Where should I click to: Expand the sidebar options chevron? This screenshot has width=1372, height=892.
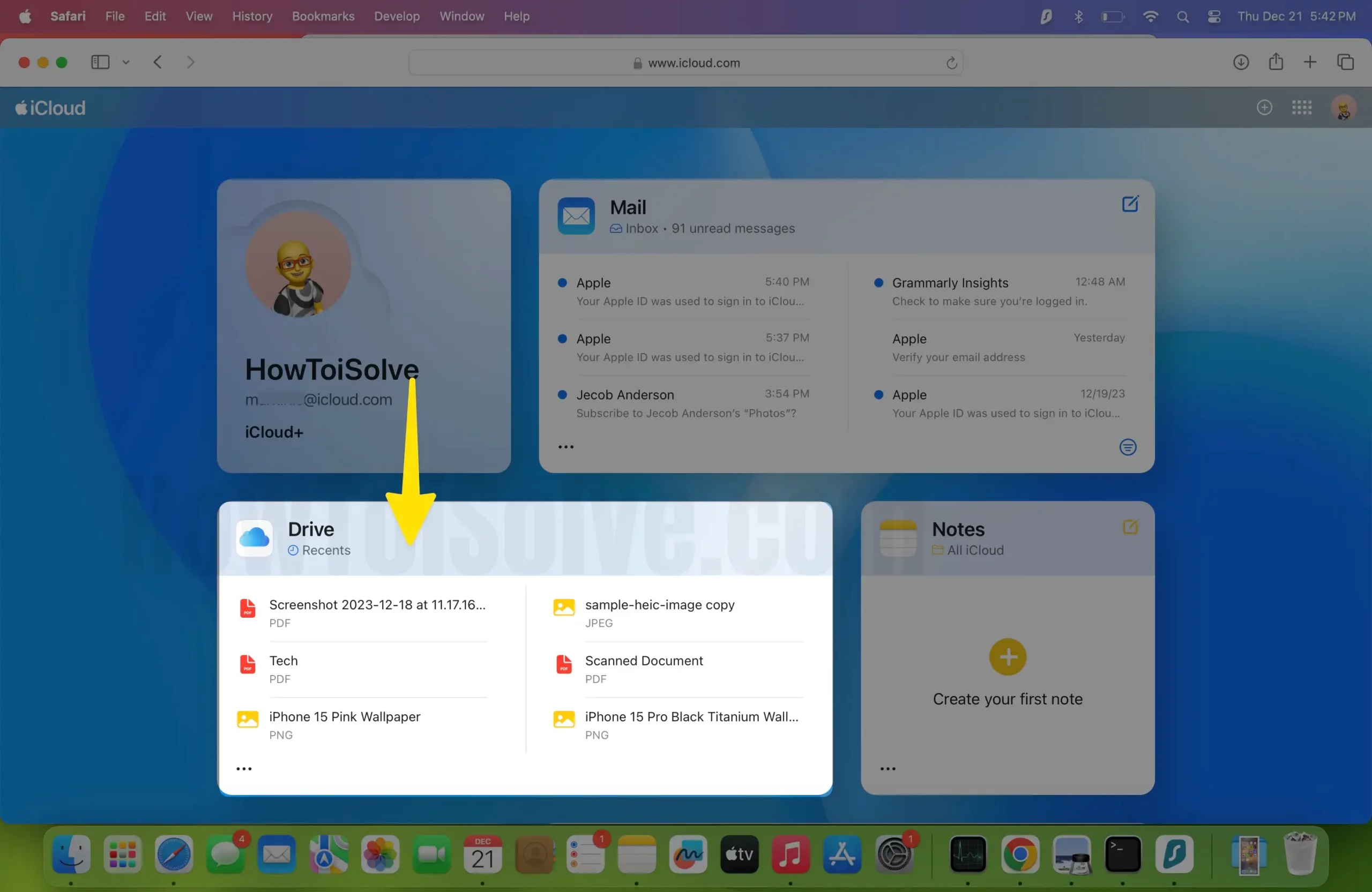125,62
